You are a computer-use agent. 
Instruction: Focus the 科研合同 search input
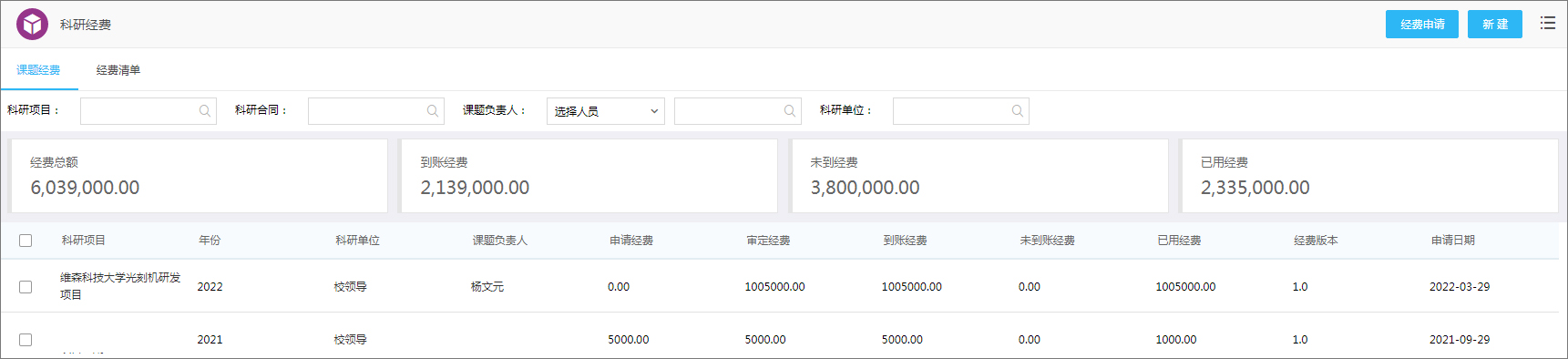(376, 111)
